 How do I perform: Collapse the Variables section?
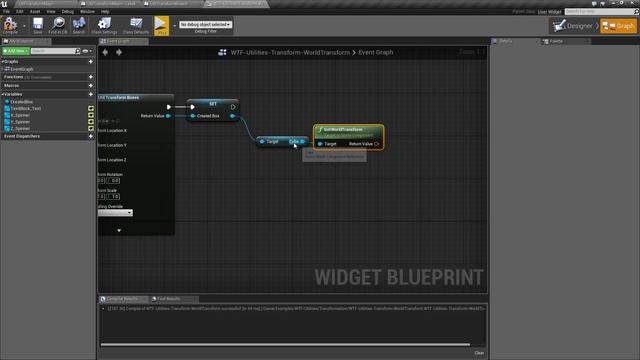[2, 94]
